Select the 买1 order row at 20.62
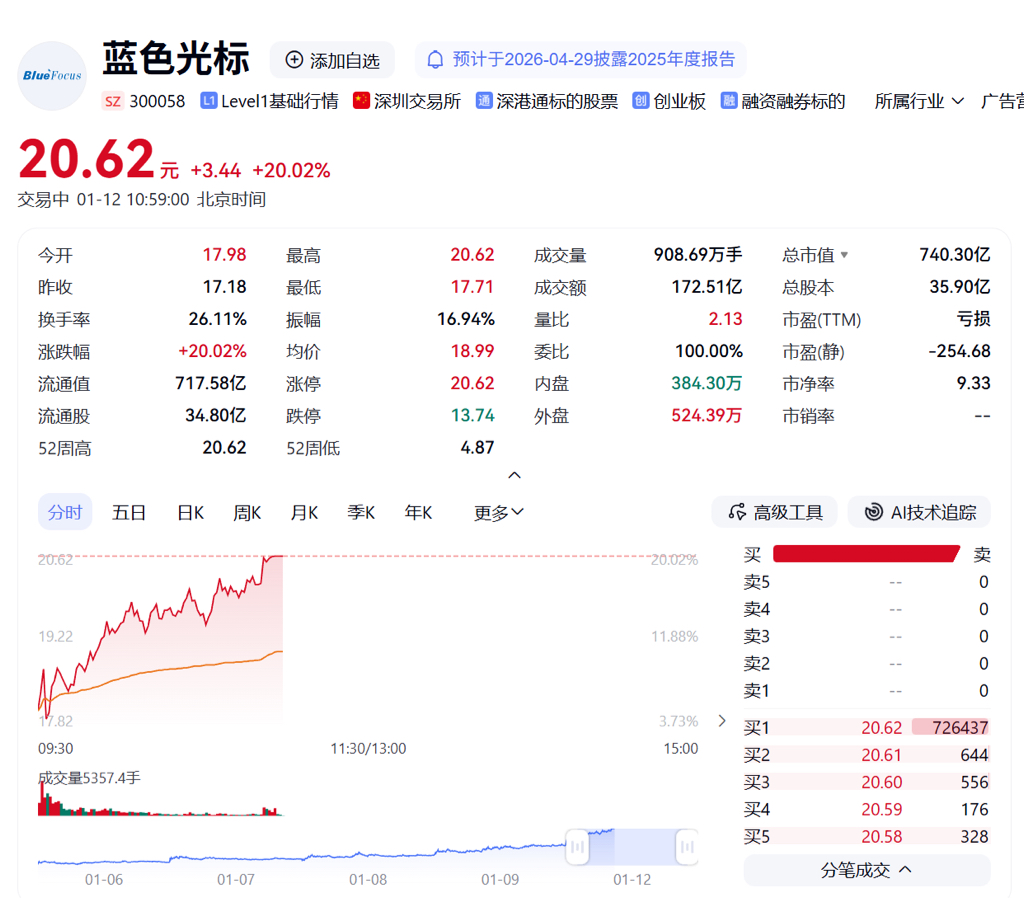 pyautogui.click(x=867, y=727)
